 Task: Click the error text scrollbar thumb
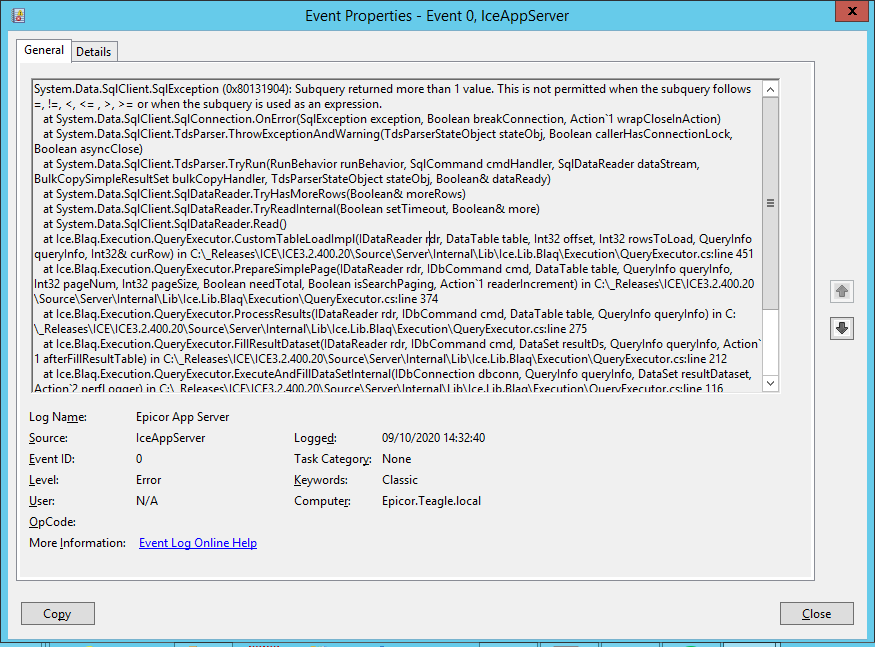(x=770, y=203)
